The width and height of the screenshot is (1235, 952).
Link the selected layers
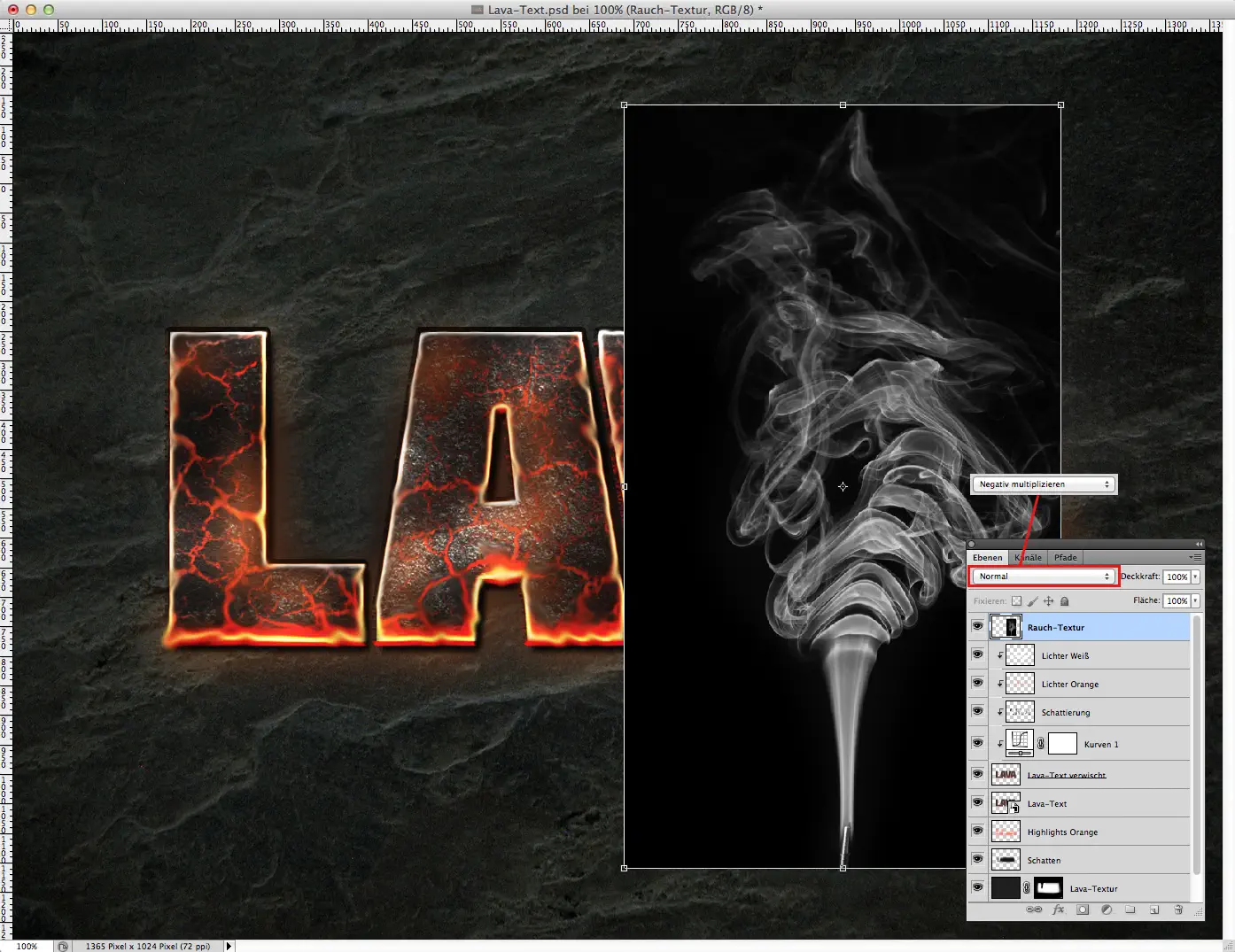pyautogui.click(x=1035, y=909)
